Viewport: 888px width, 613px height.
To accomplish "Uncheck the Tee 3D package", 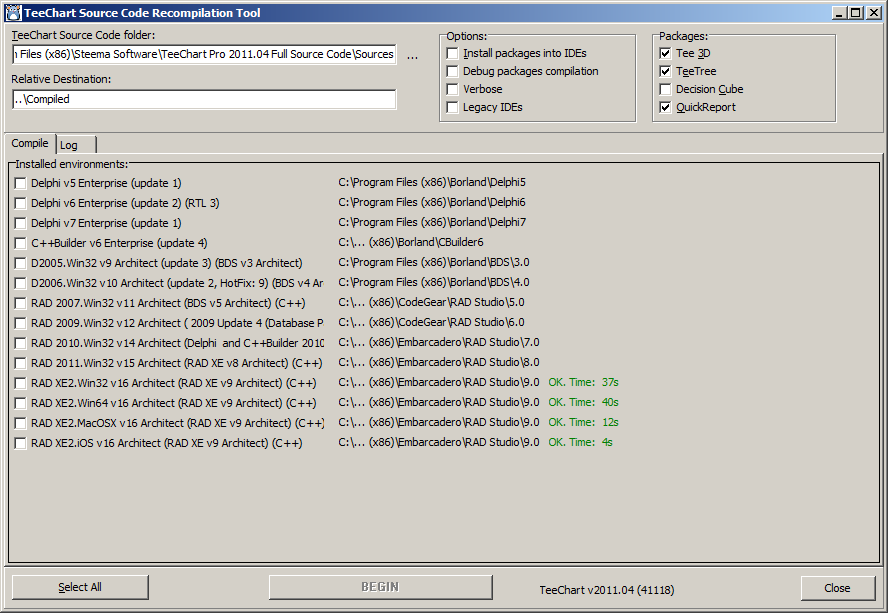I will (665, 53).
